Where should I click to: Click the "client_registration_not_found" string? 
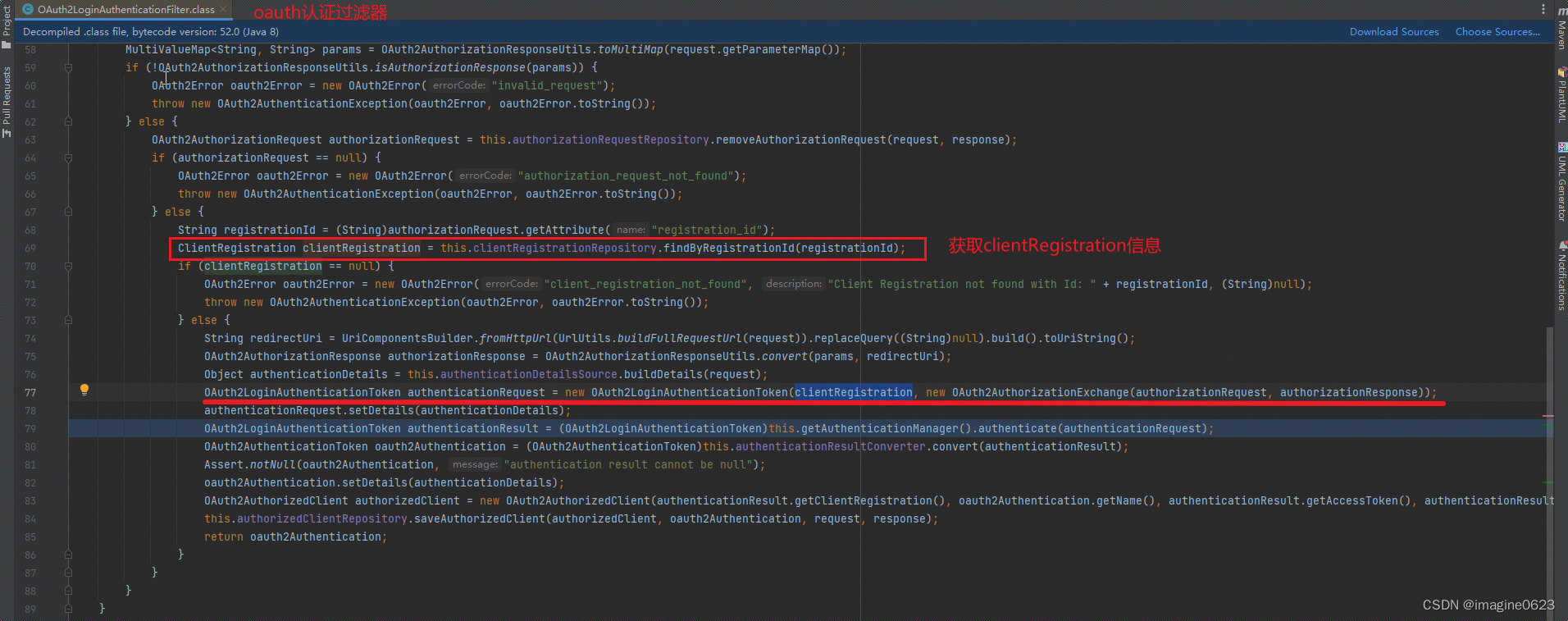(646, 284)
